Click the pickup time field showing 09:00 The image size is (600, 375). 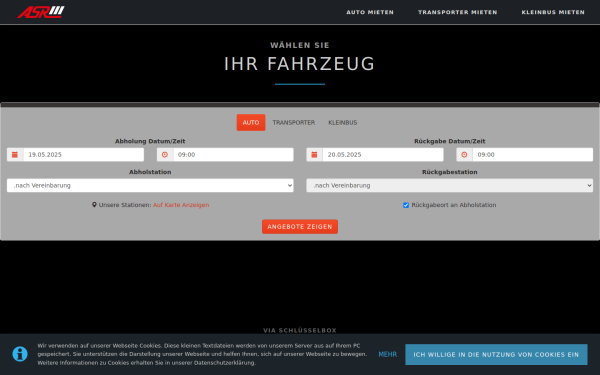[233, 155]
